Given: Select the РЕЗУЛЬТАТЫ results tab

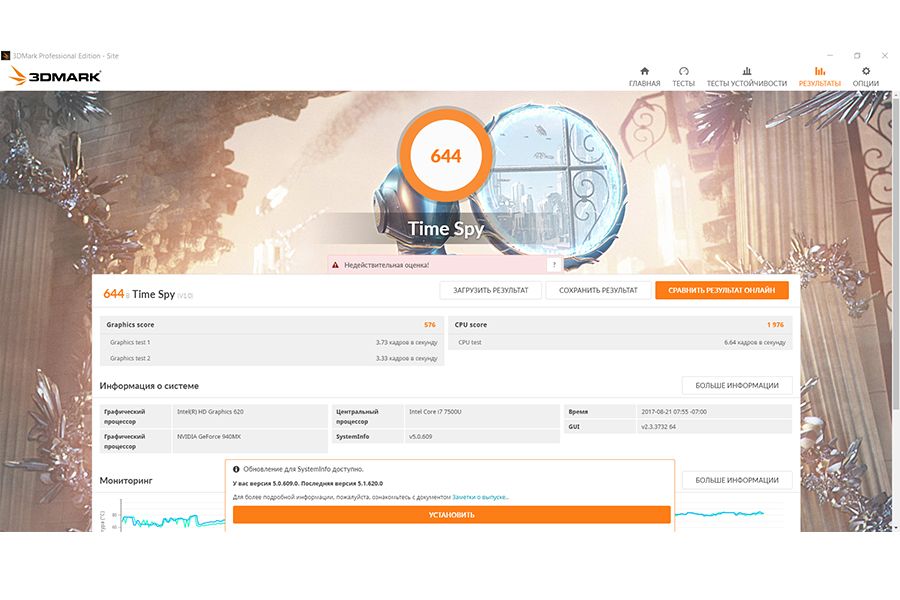Looking at the screenshot, I should 820,77.
